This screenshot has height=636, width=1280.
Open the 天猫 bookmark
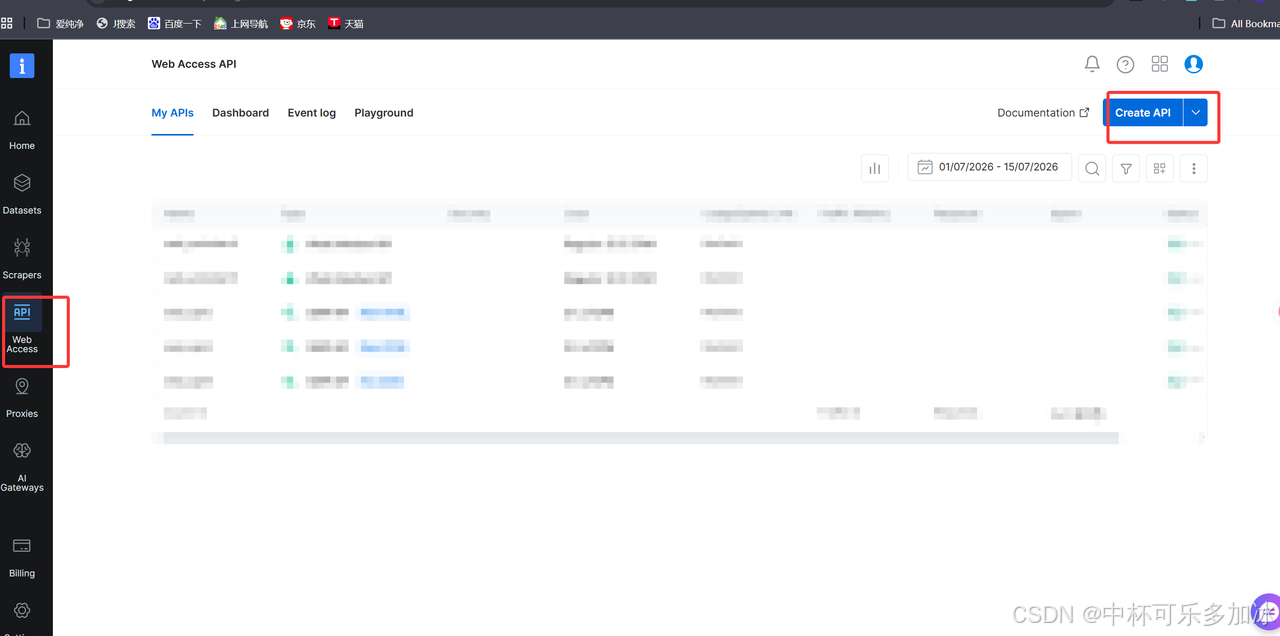346,23
